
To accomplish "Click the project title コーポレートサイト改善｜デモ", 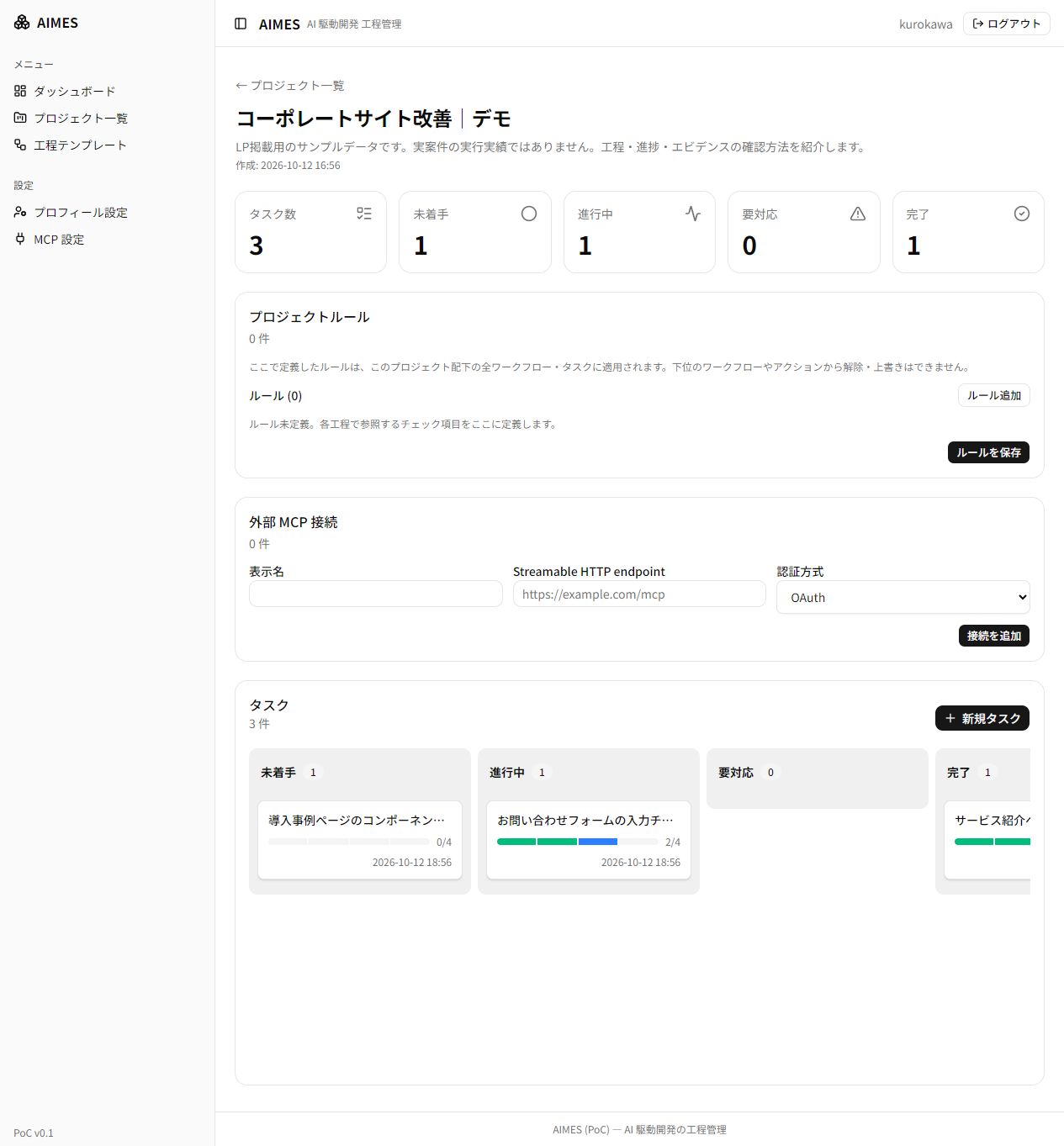I will tap(373, 119).
